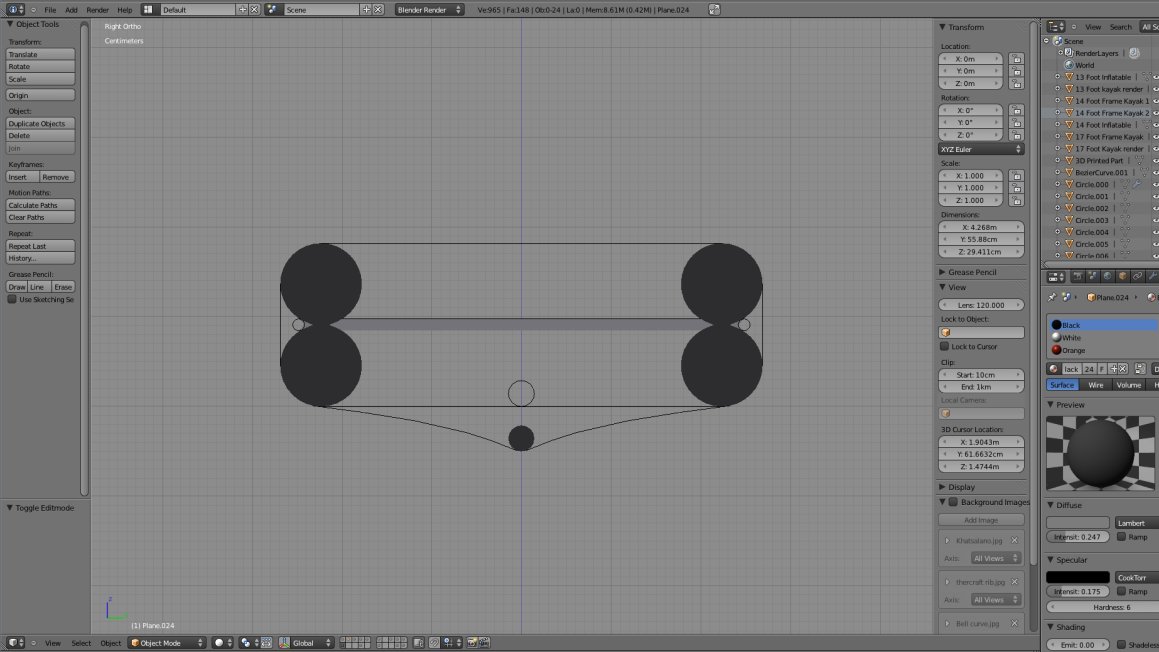Expand the 13 Foot Inflatable tree item

1057,77
